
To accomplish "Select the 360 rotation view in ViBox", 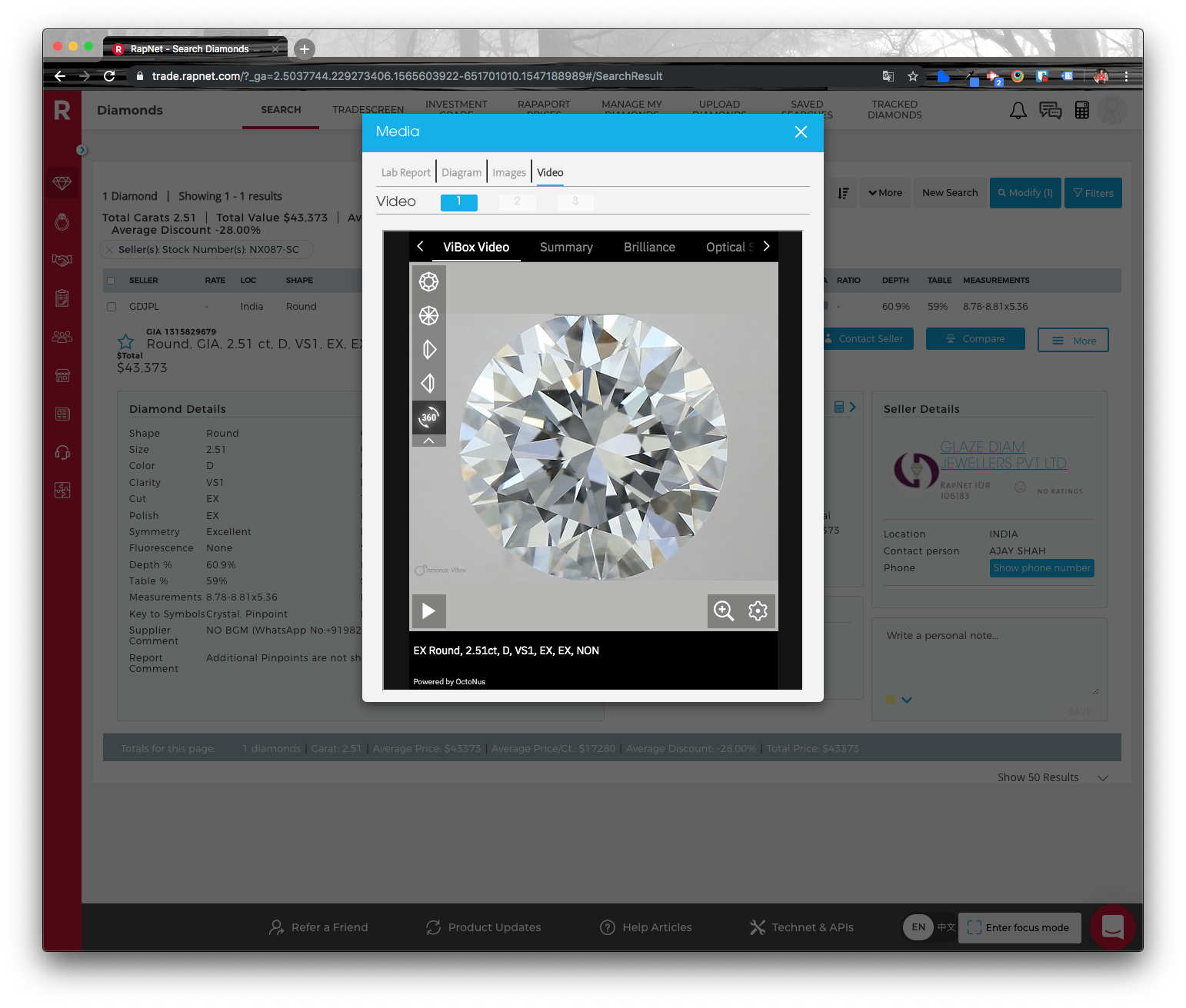I will 429,417.
